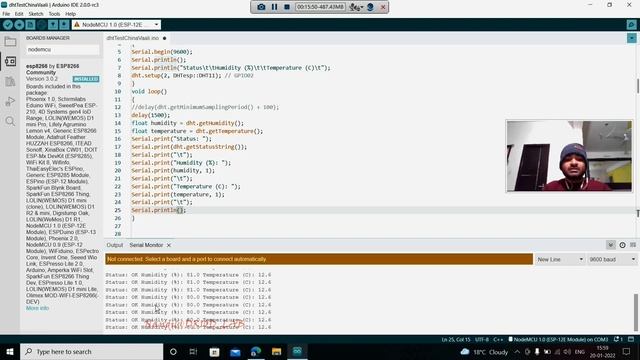Expand hidden system tray icons chevron
This screenshot has width=640, height=360.
(x=517, y=351)
